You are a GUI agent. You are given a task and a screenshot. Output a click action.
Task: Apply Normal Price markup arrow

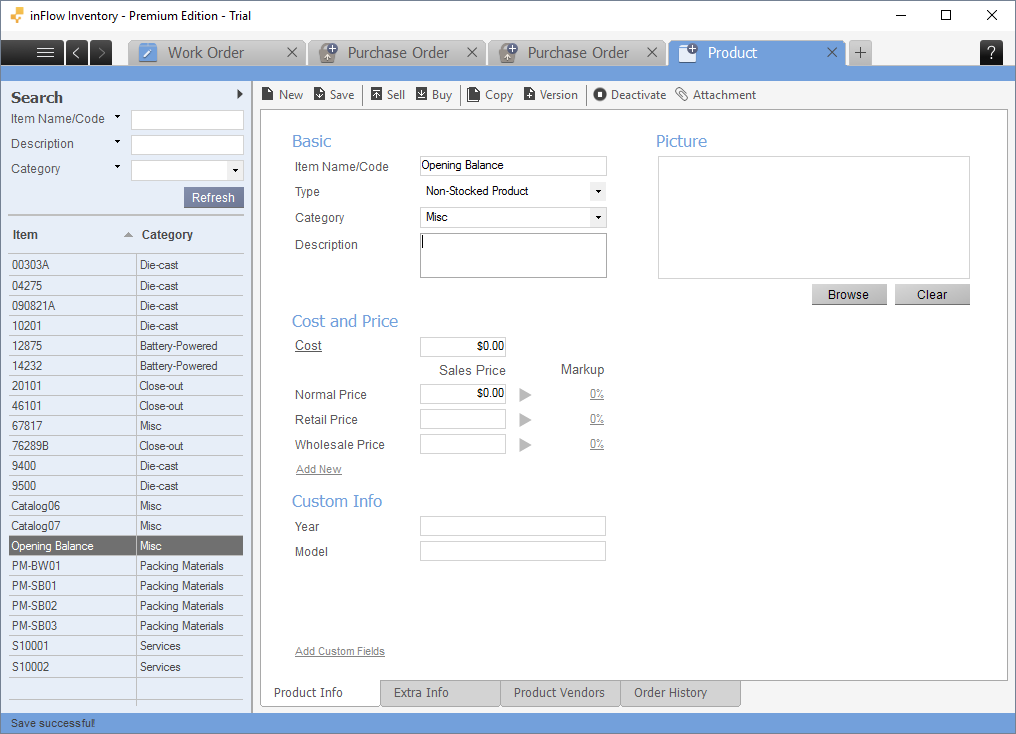(x=525, y=395)
